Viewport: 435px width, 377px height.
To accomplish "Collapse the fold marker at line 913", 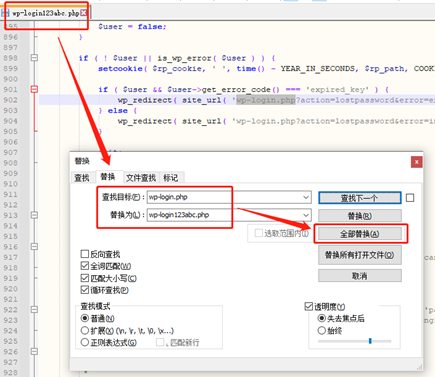I will [x=34, y=215].
